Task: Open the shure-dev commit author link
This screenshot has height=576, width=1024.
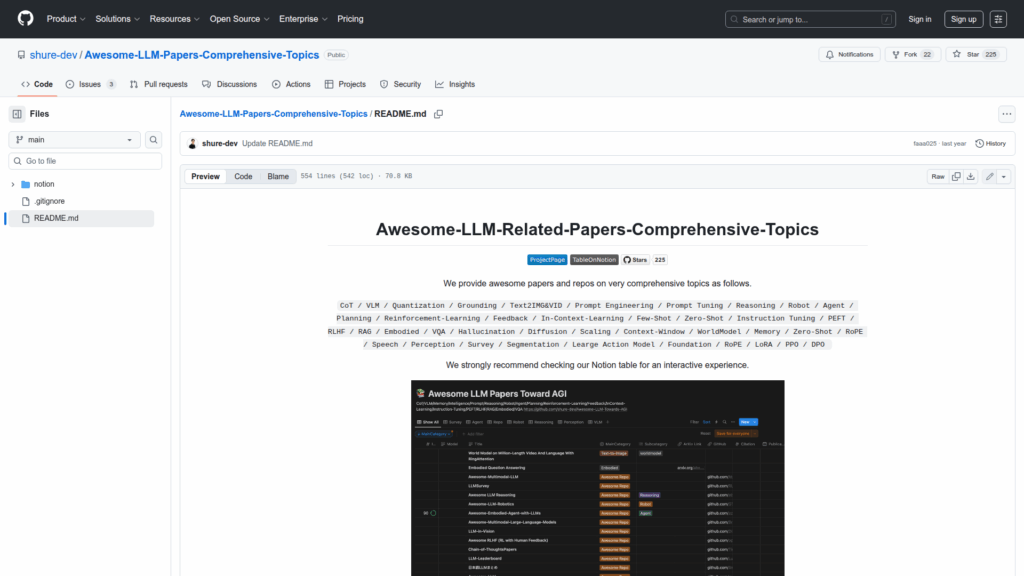Action: tap(220, 144)
